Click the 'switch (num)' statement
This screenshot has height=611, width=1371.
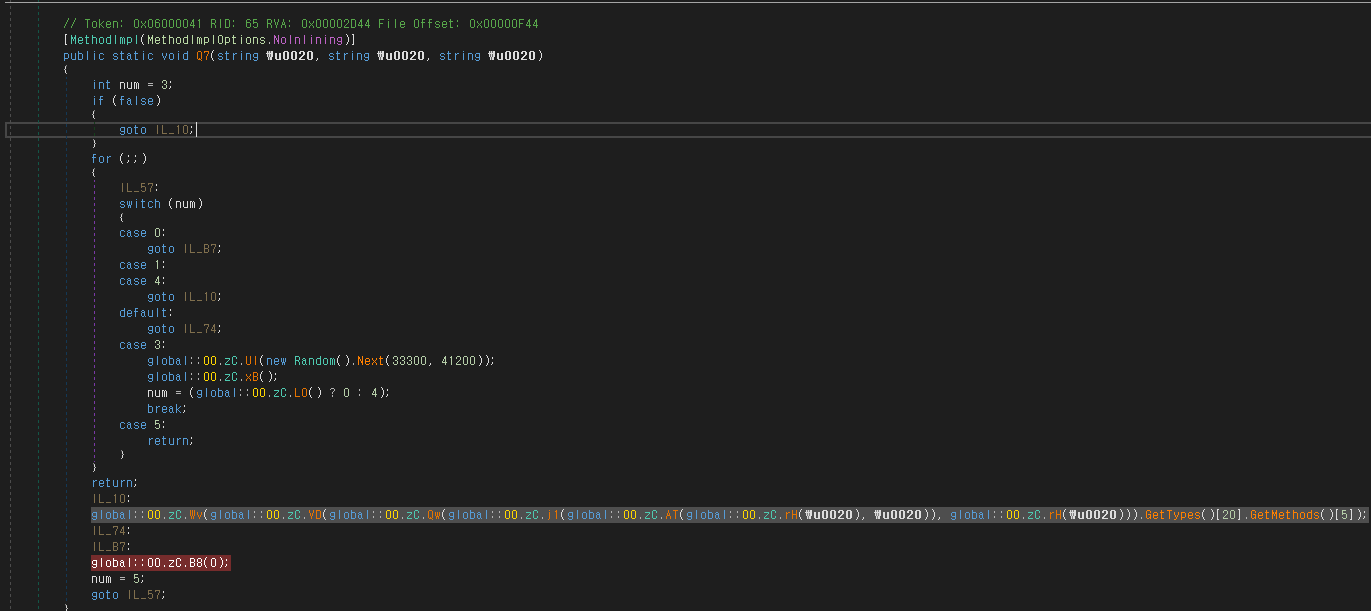[161, 204]
